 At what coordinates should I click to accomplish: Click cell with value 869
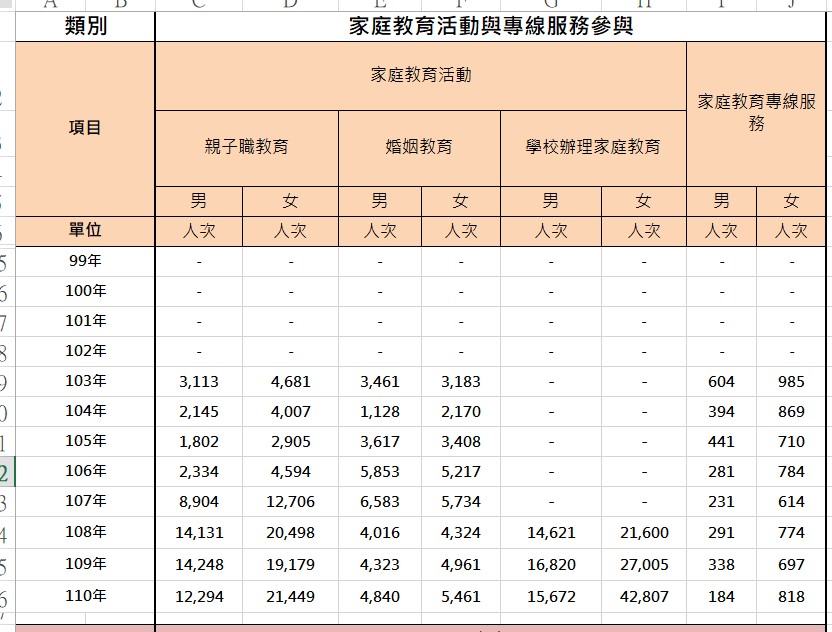791,411
